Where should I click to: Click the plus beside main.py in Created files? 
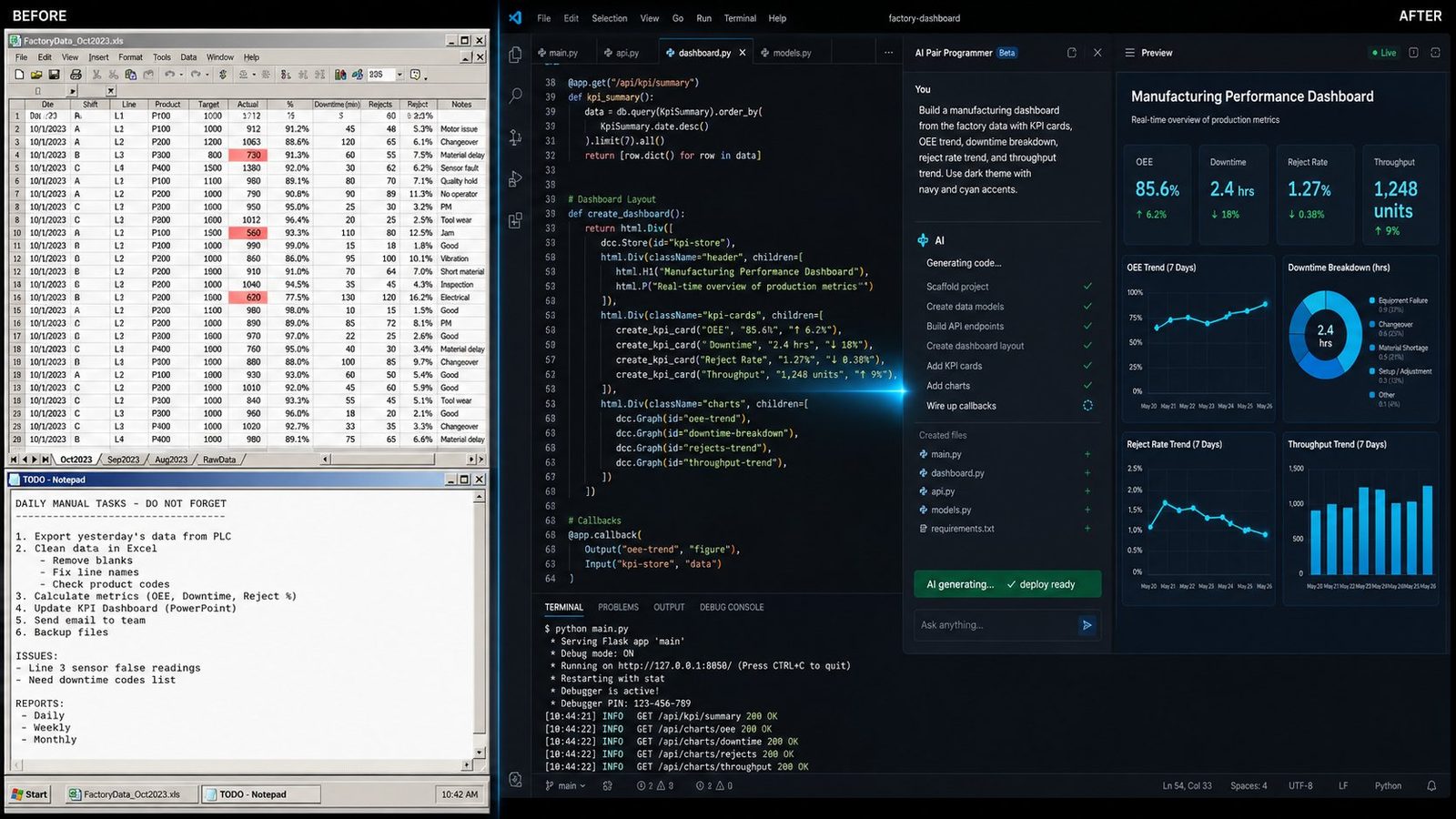(x=1087, y=454)
